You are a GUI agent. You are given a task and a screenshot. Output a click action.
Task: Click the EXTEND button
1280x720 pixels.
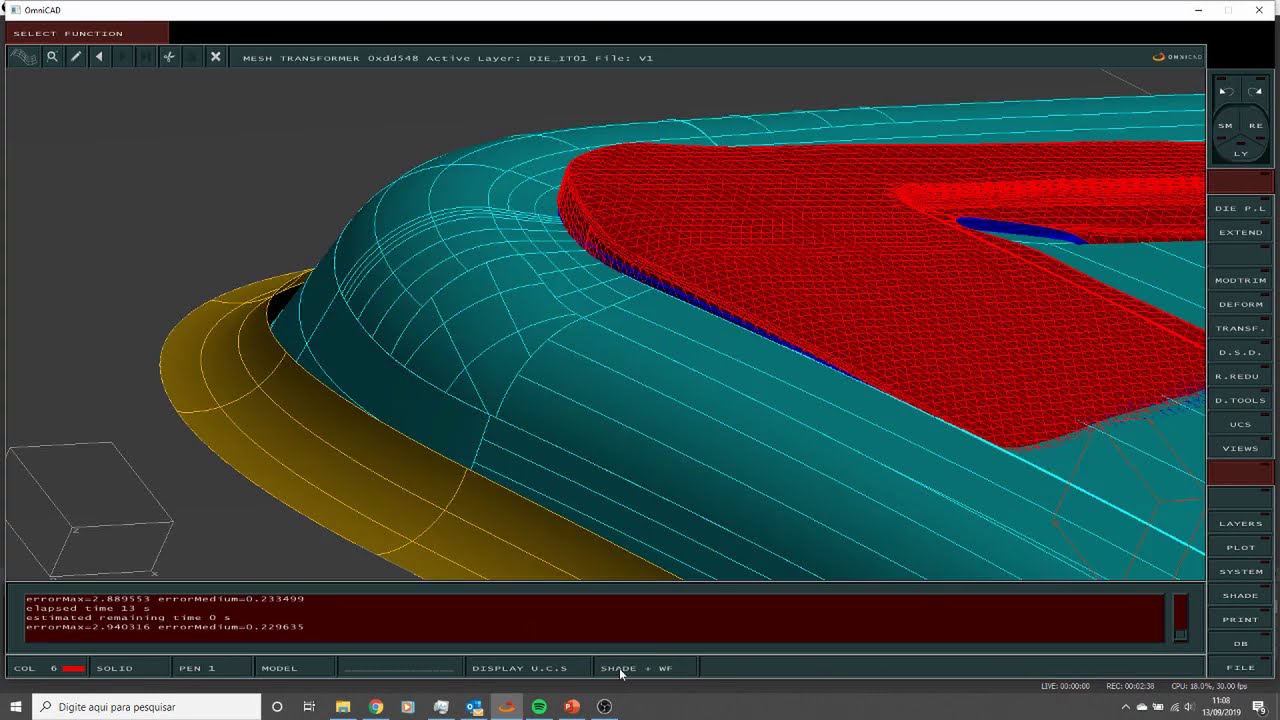(x=1241, y=232)
